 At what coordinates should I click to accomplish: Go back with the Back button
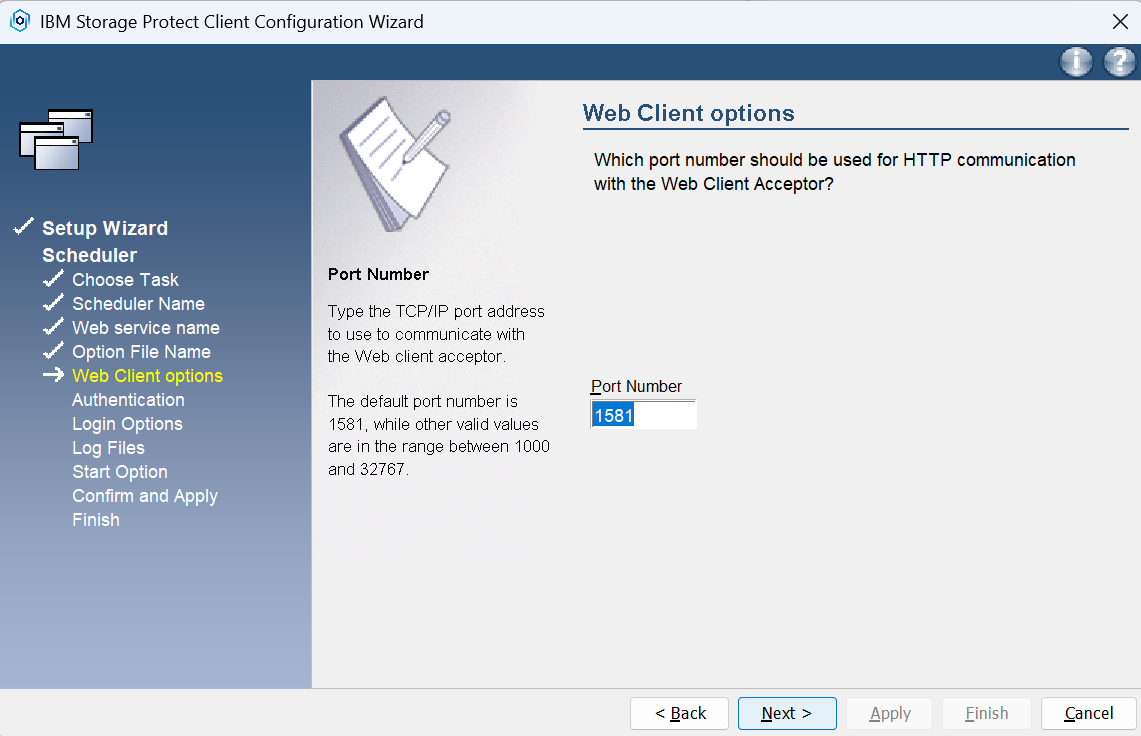[679, 713]
